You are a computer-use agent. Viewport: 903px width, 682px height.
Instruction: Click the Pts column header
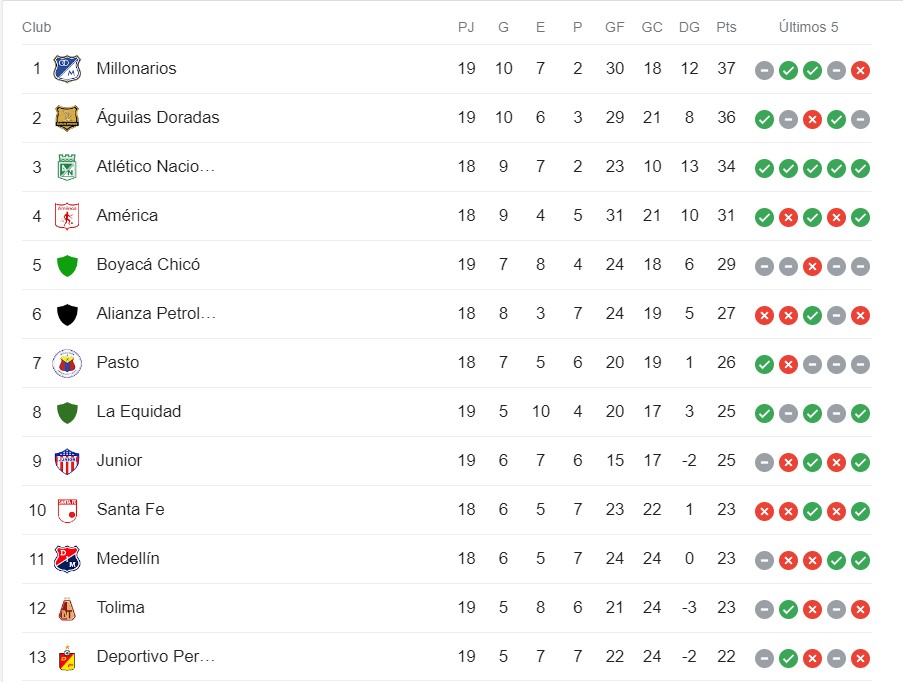click(726, 27)
